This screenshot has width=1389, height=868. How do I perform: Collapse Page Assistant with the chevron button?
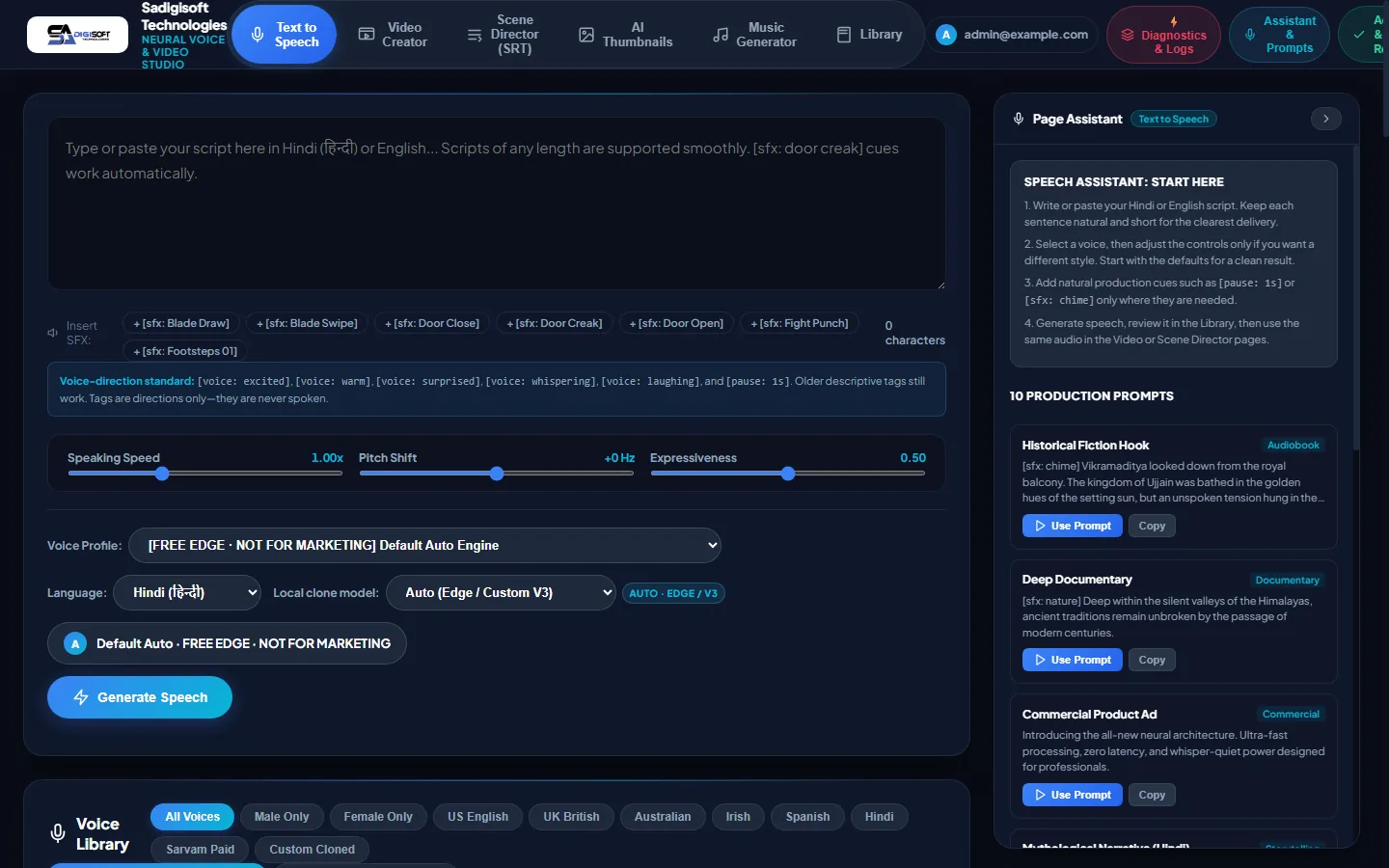click(1326, 119)
